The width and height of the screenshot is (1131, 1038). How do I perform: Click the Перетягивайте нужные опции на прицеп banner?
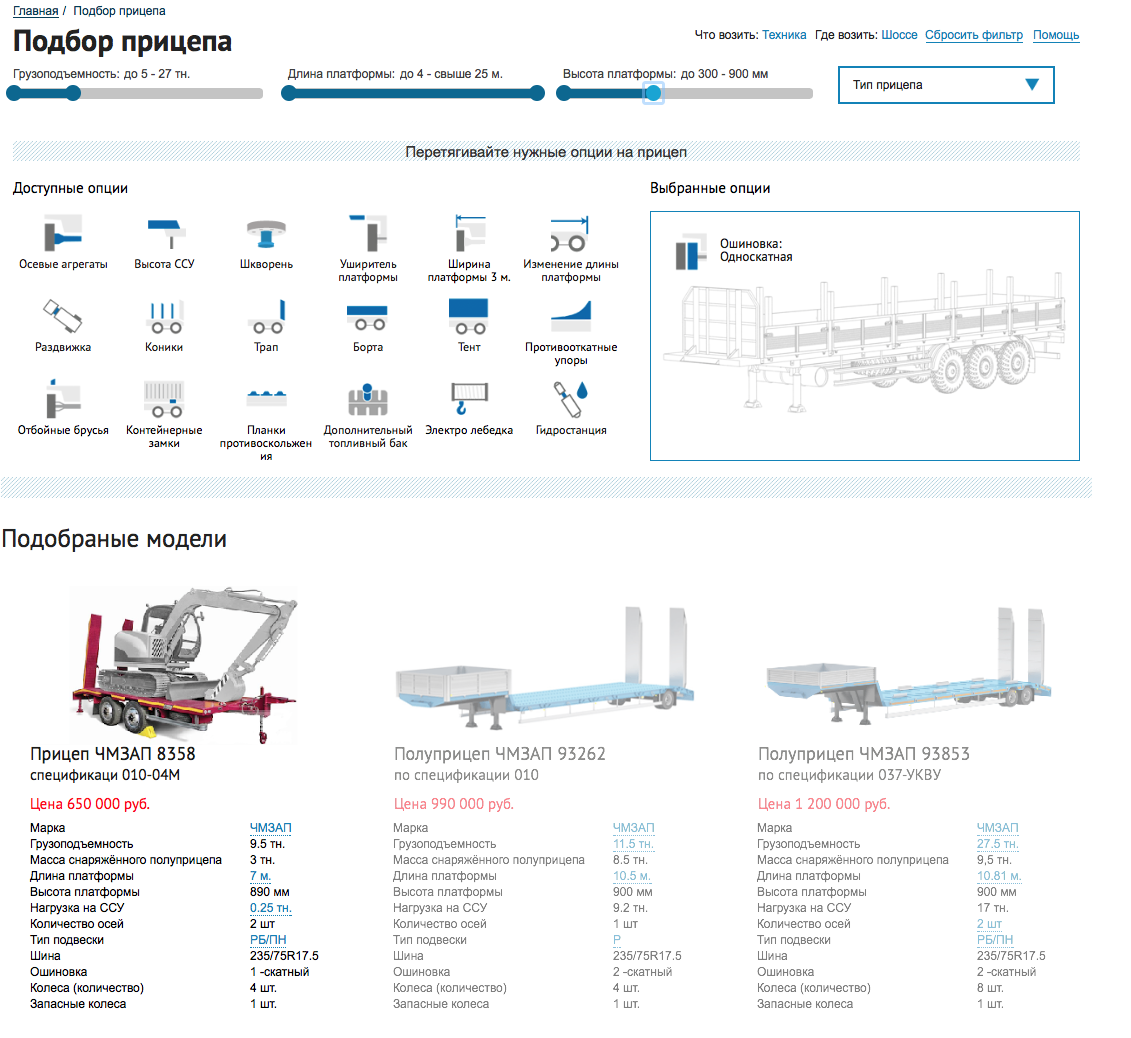[x=546, y=151]
